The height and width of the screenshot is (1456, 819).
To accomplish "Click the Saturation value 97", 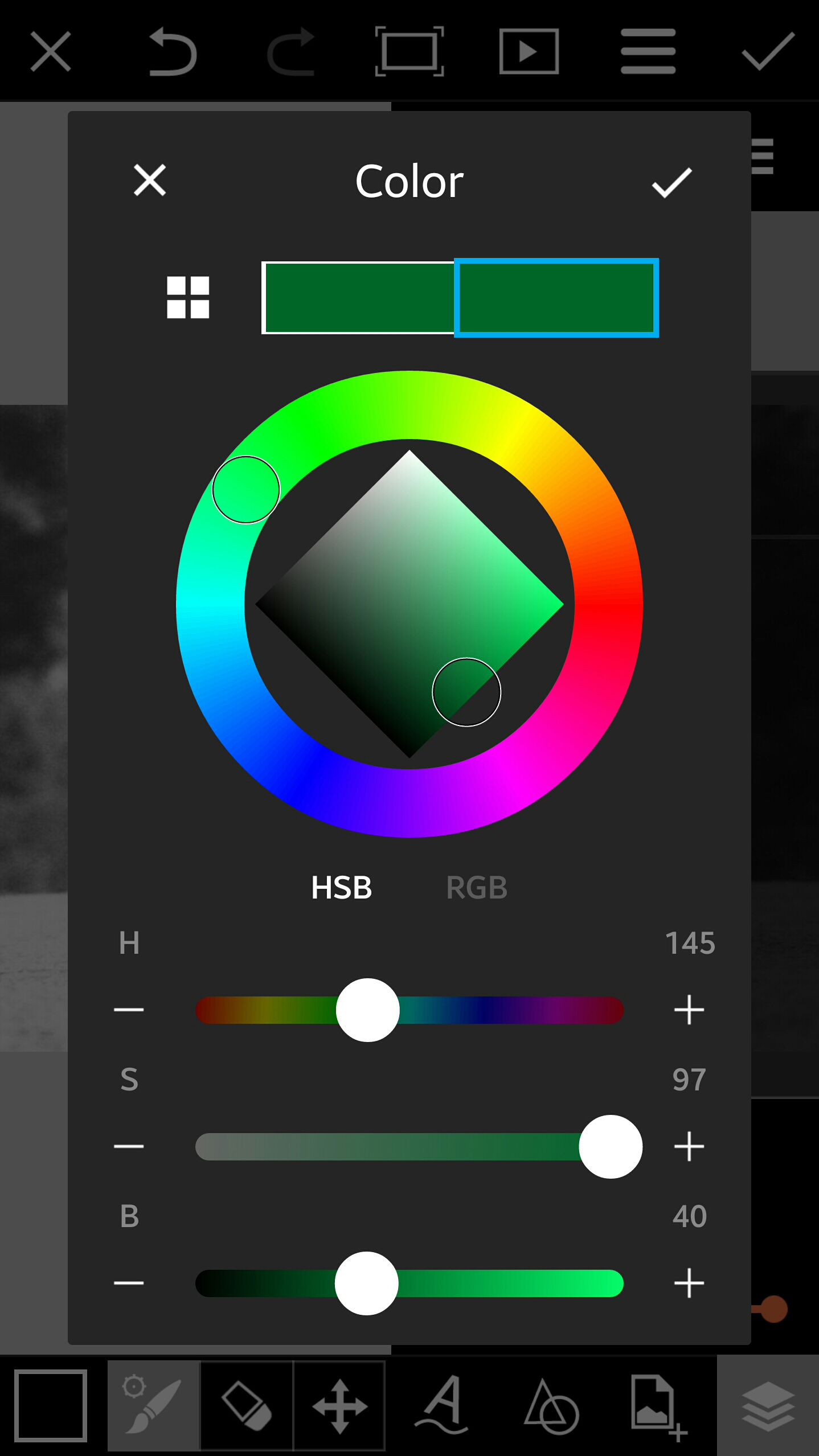I will click(689, 1080).
